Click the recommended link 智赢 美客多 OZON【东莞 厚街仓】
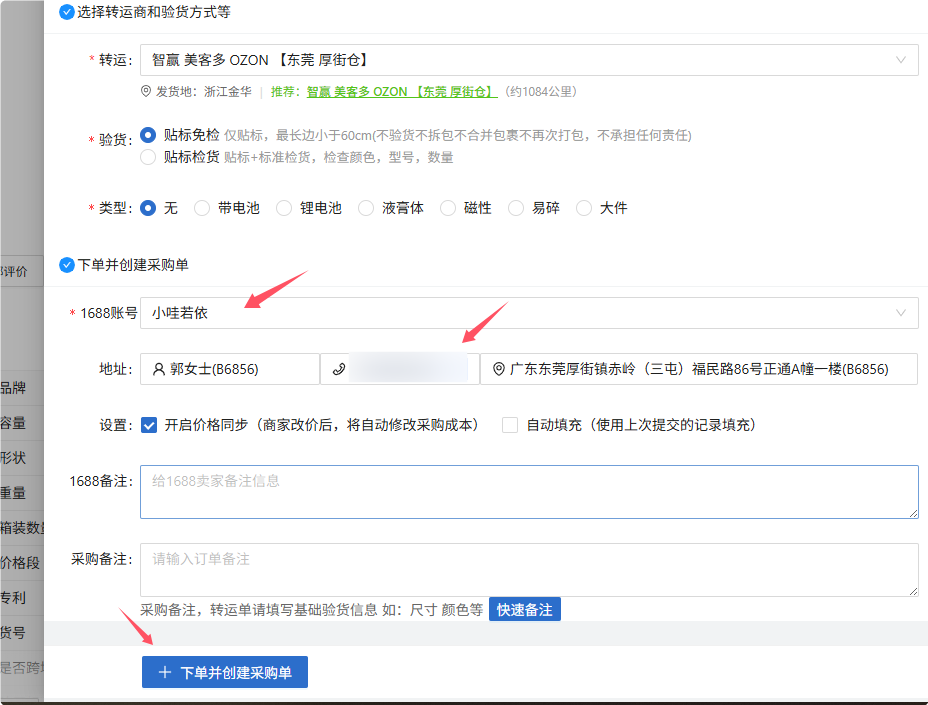This screenshot has height=705, width=928. [402, 92]
